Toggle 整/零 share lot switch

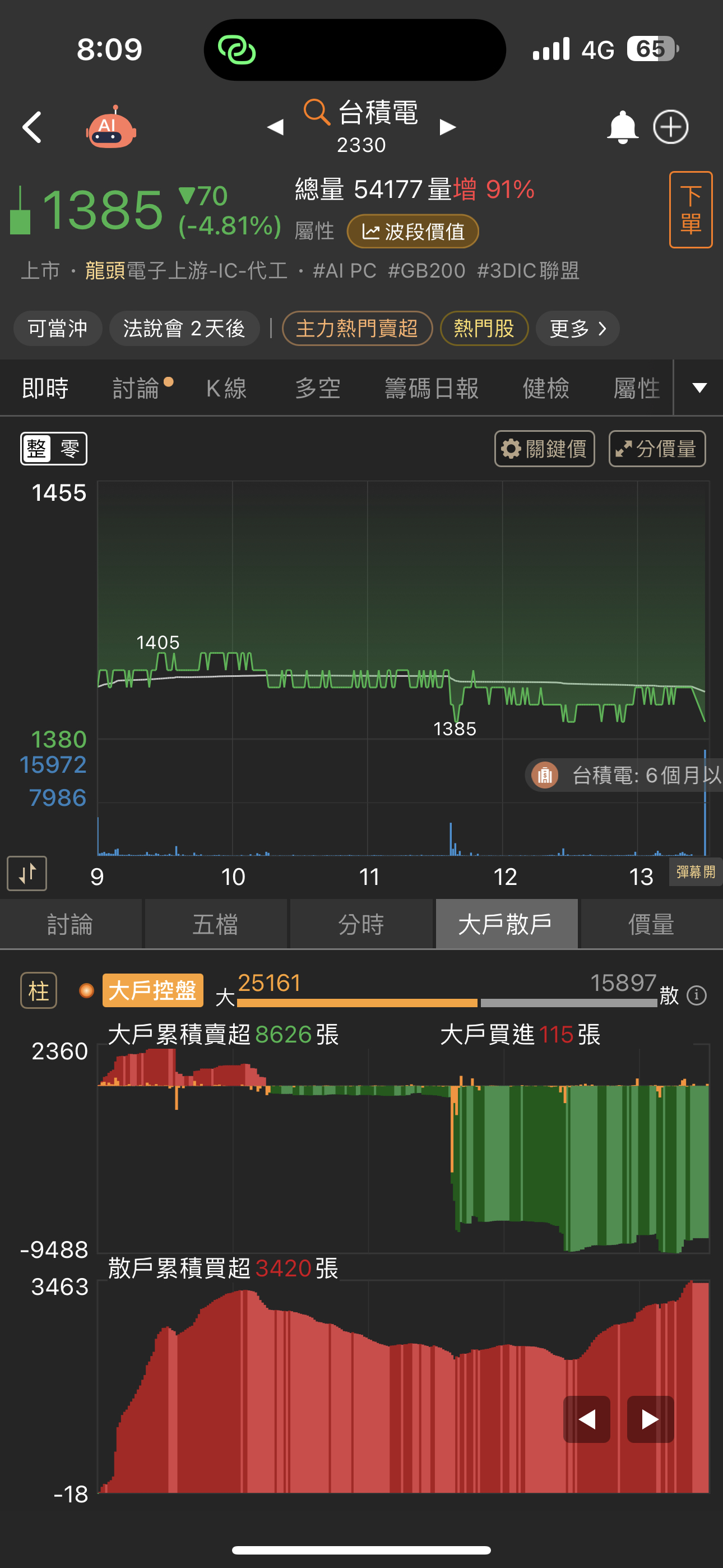click(54, 449)
